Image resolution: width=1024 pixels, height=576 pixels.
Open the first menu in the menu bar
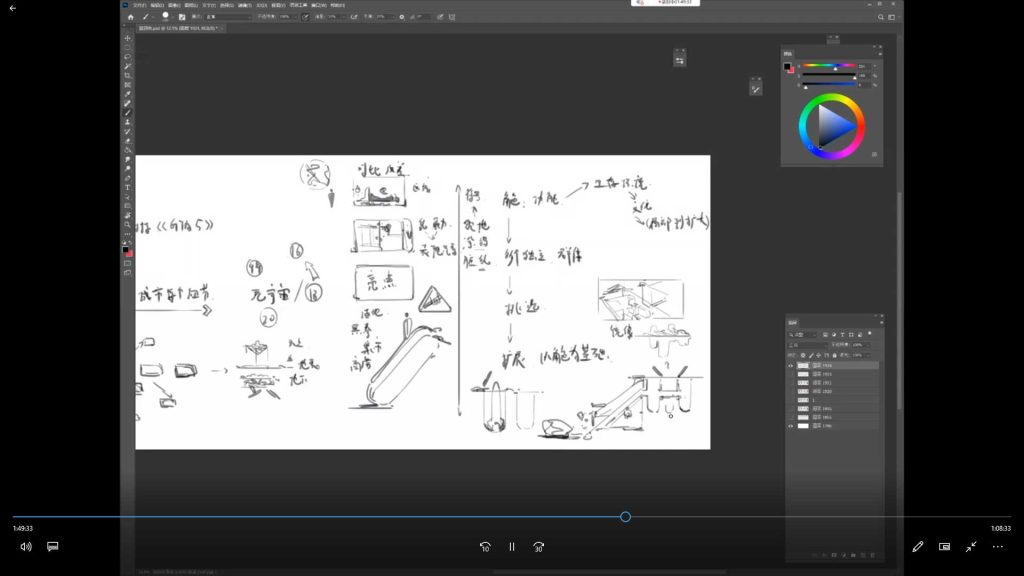click(140, 5)
